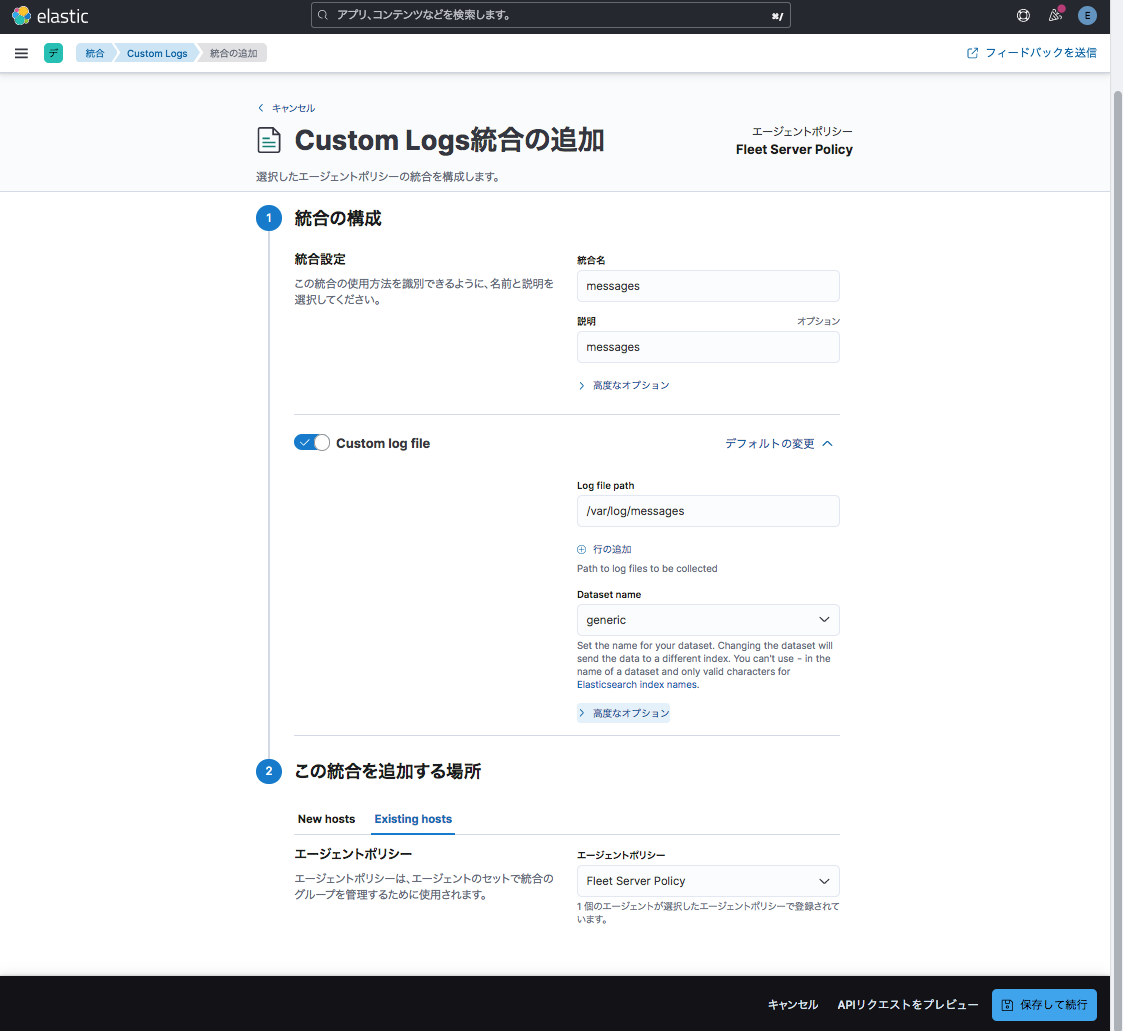
Task: Collapse the デフォルトの変更 section
Action: coord(778,443)
